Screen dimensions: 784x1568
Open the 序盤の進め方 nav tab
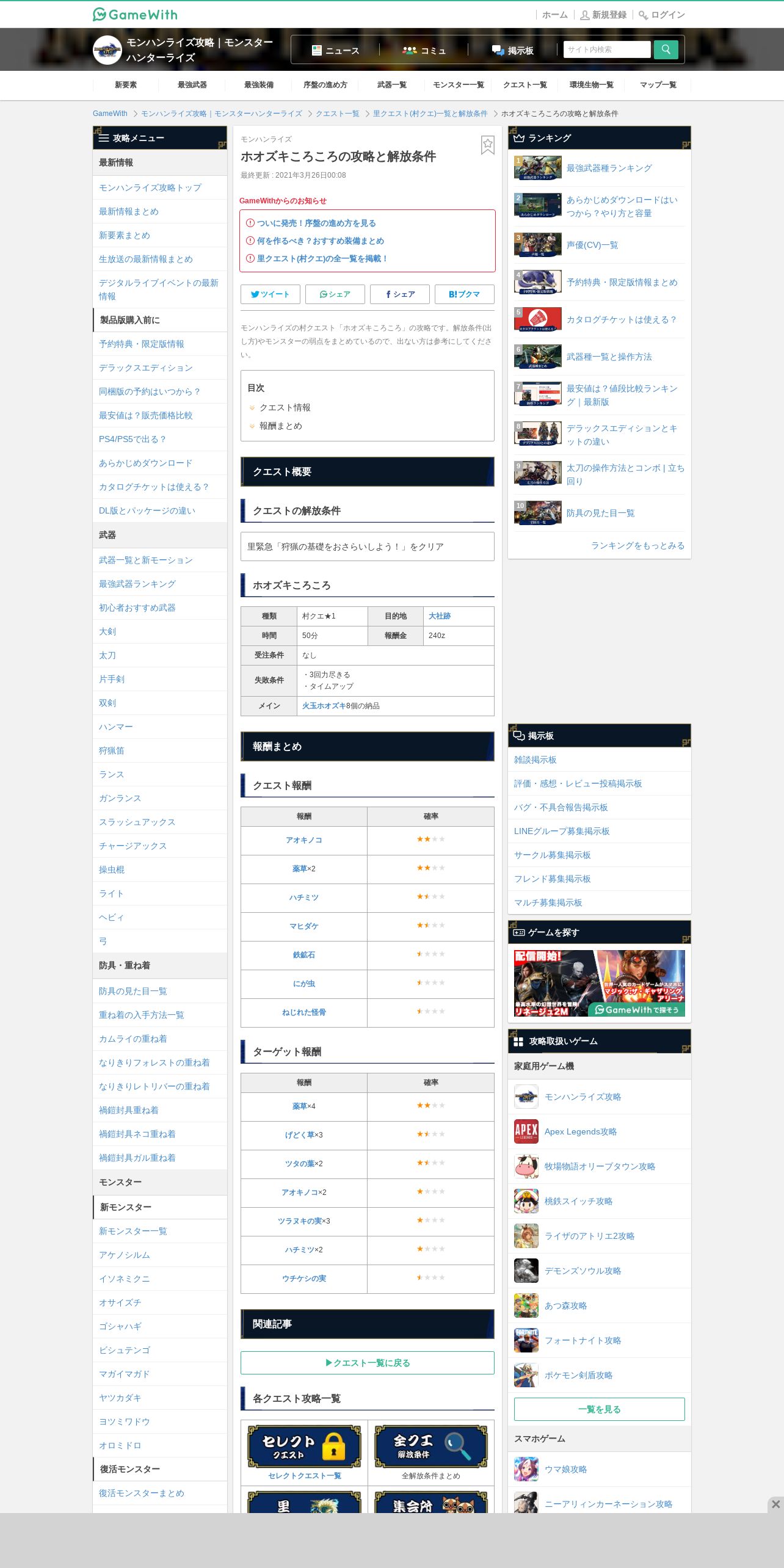pos(325,85)
